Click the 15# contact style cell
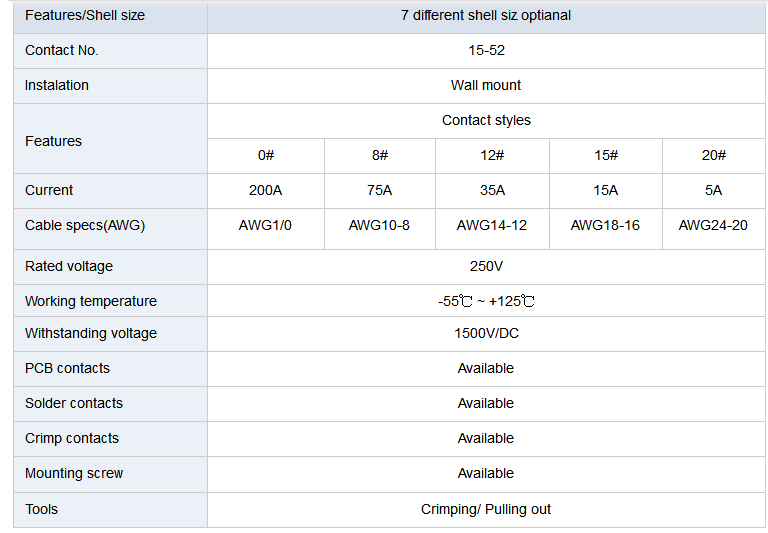 tap(606, 156)
